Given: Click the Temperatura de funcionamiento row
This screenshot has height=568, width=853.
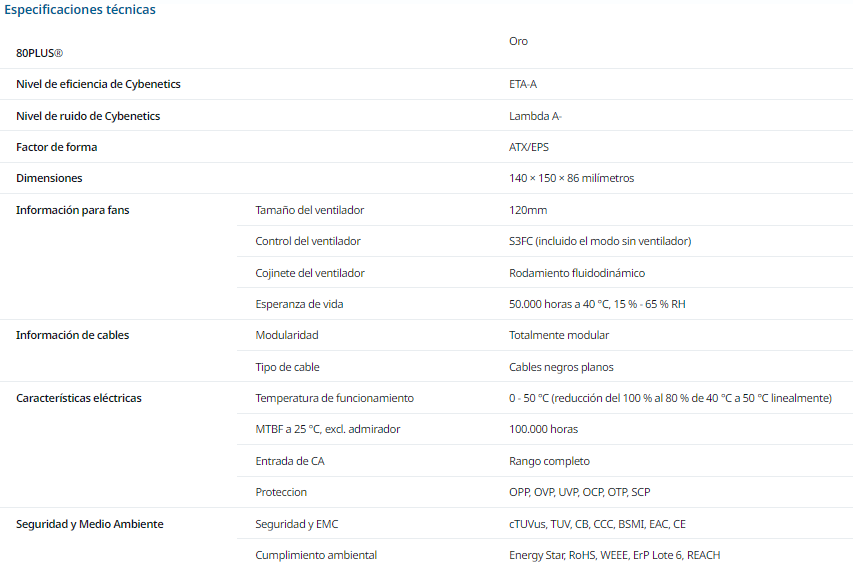Looking at the screenshot, I should (x=545, y=398).
